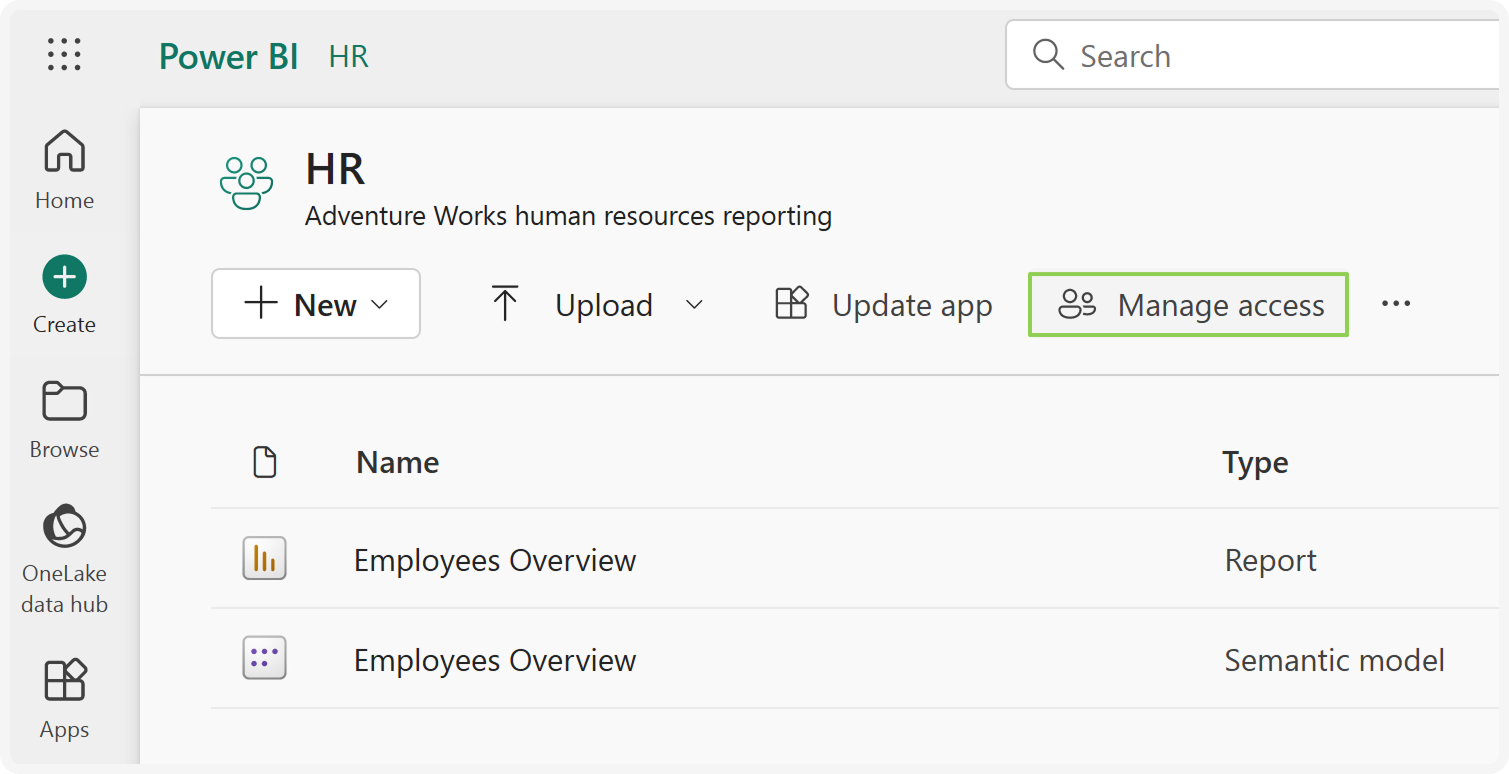This screenshot has width=1509, height=774.
Task: Click the Manage access button
Action: [x=1188, y=305]
